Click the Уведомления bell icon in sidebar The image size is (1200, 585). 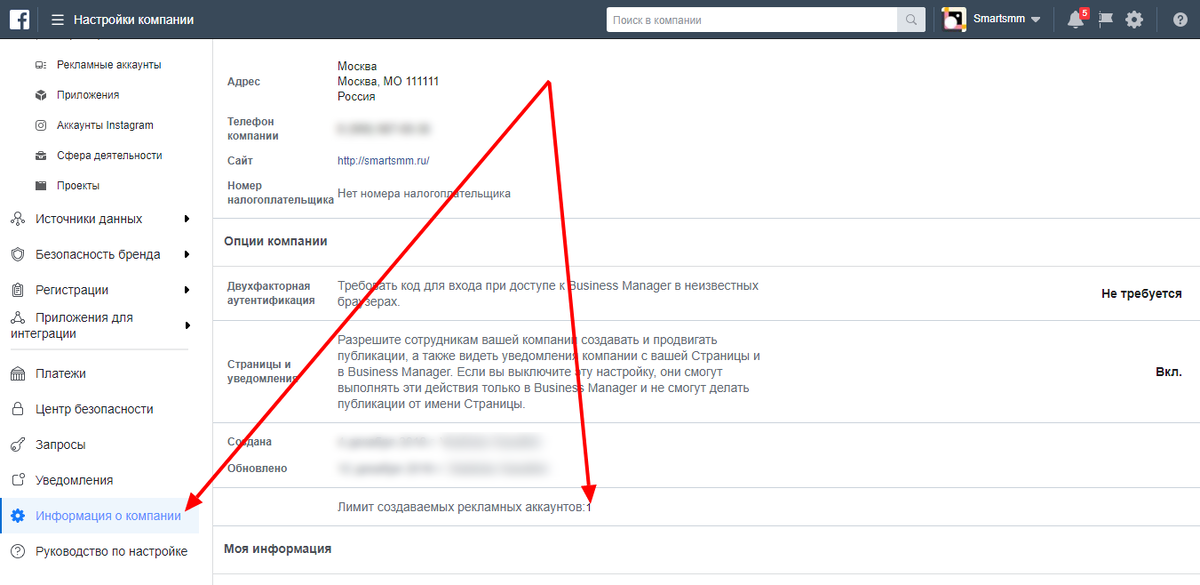17,480
